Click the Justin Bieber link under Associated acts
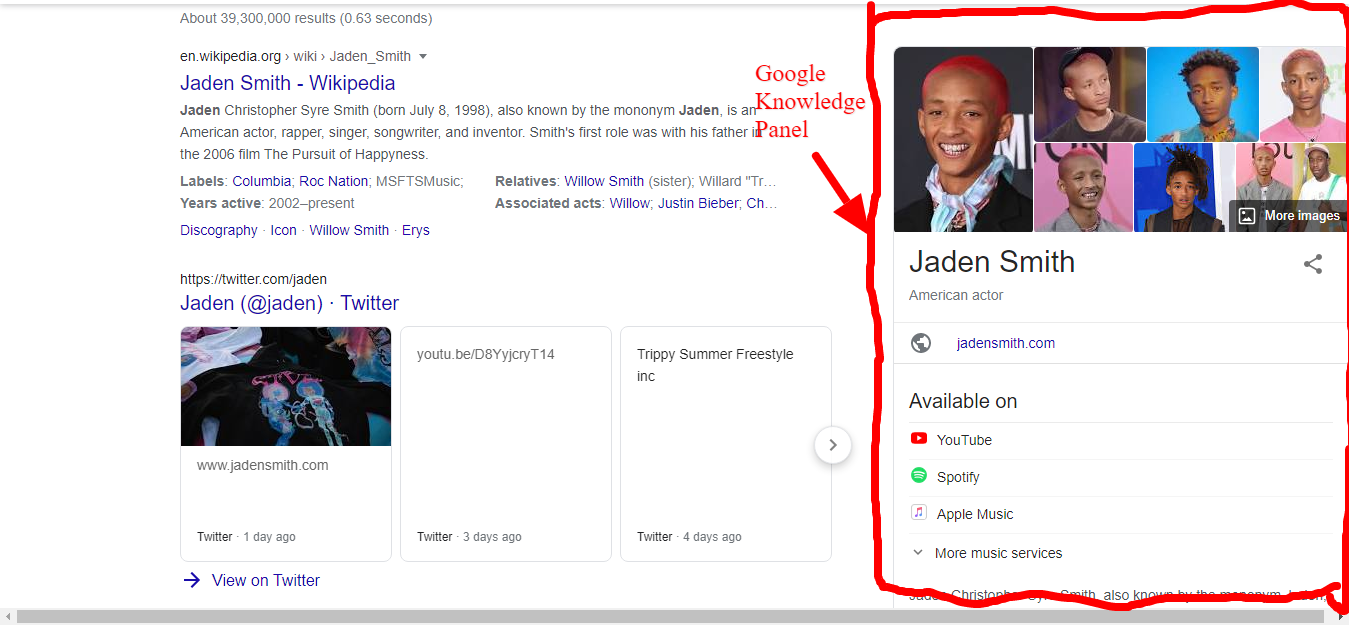The height and width of the screenshot is (625, 1349). pos(698,203)
